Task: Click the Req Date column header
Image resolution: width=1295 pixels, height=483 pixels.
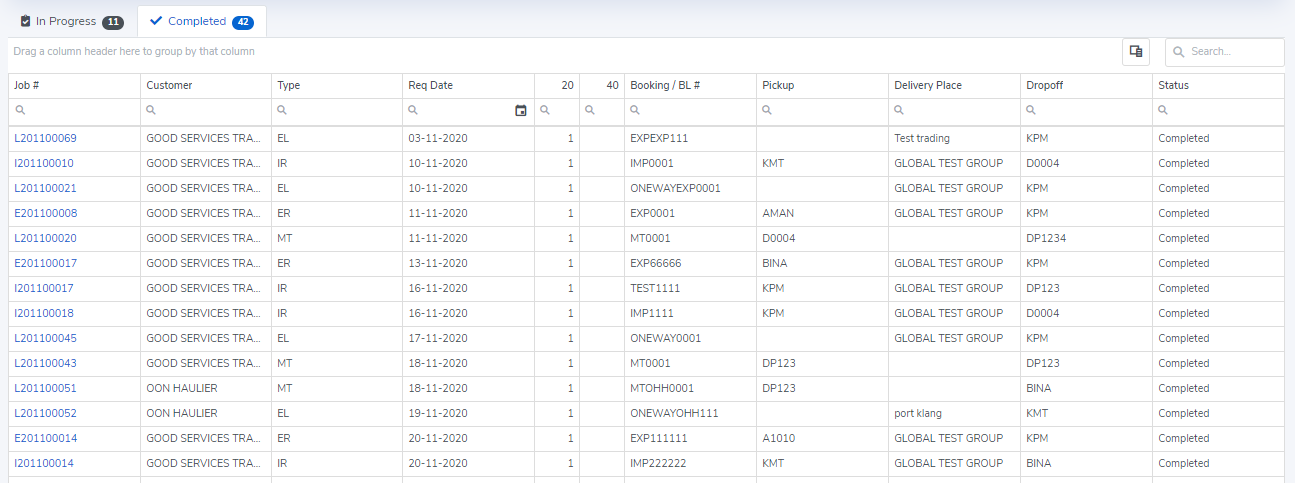Action: [x=431, y=86]
